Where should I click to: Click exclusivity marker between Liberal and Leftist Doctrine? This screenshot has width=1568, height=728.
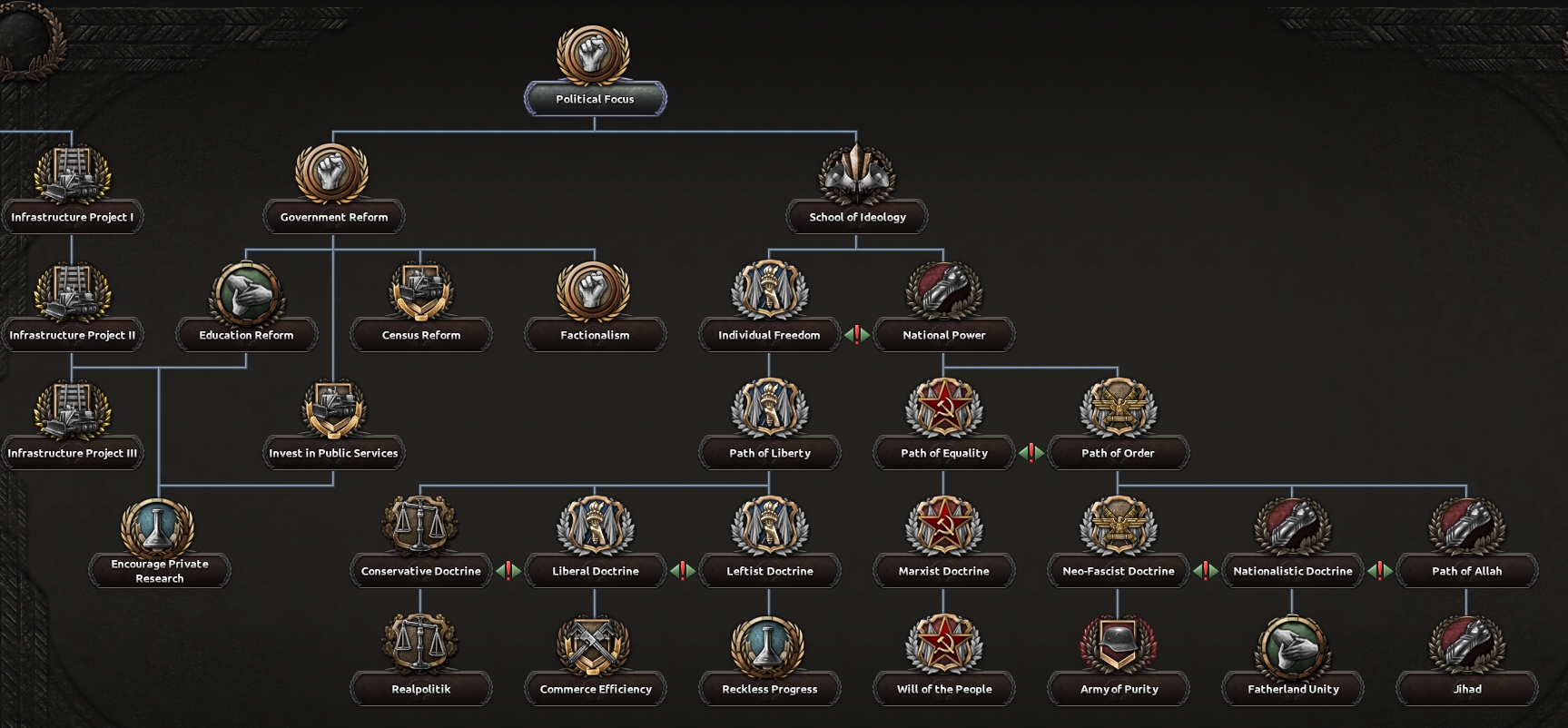pos(682,571)
